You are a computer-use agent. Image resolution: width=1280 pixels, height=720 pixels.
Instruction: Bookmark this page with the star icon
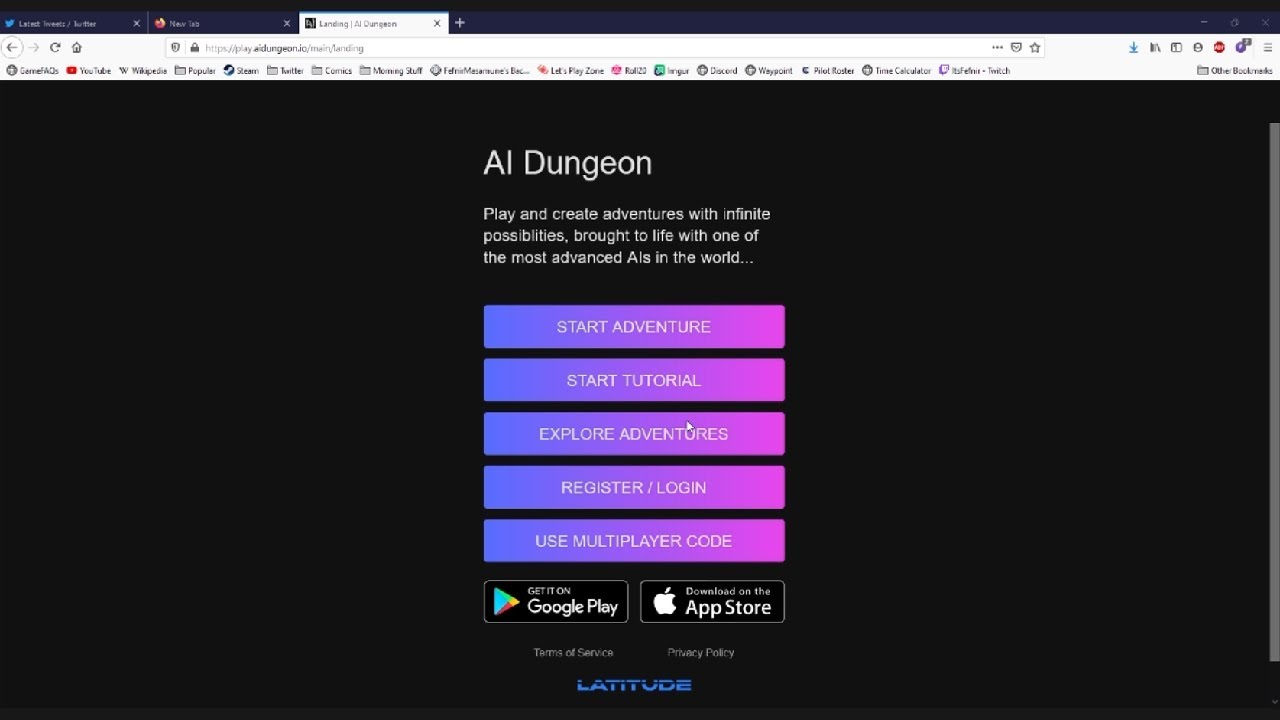tap(1035, 47)
